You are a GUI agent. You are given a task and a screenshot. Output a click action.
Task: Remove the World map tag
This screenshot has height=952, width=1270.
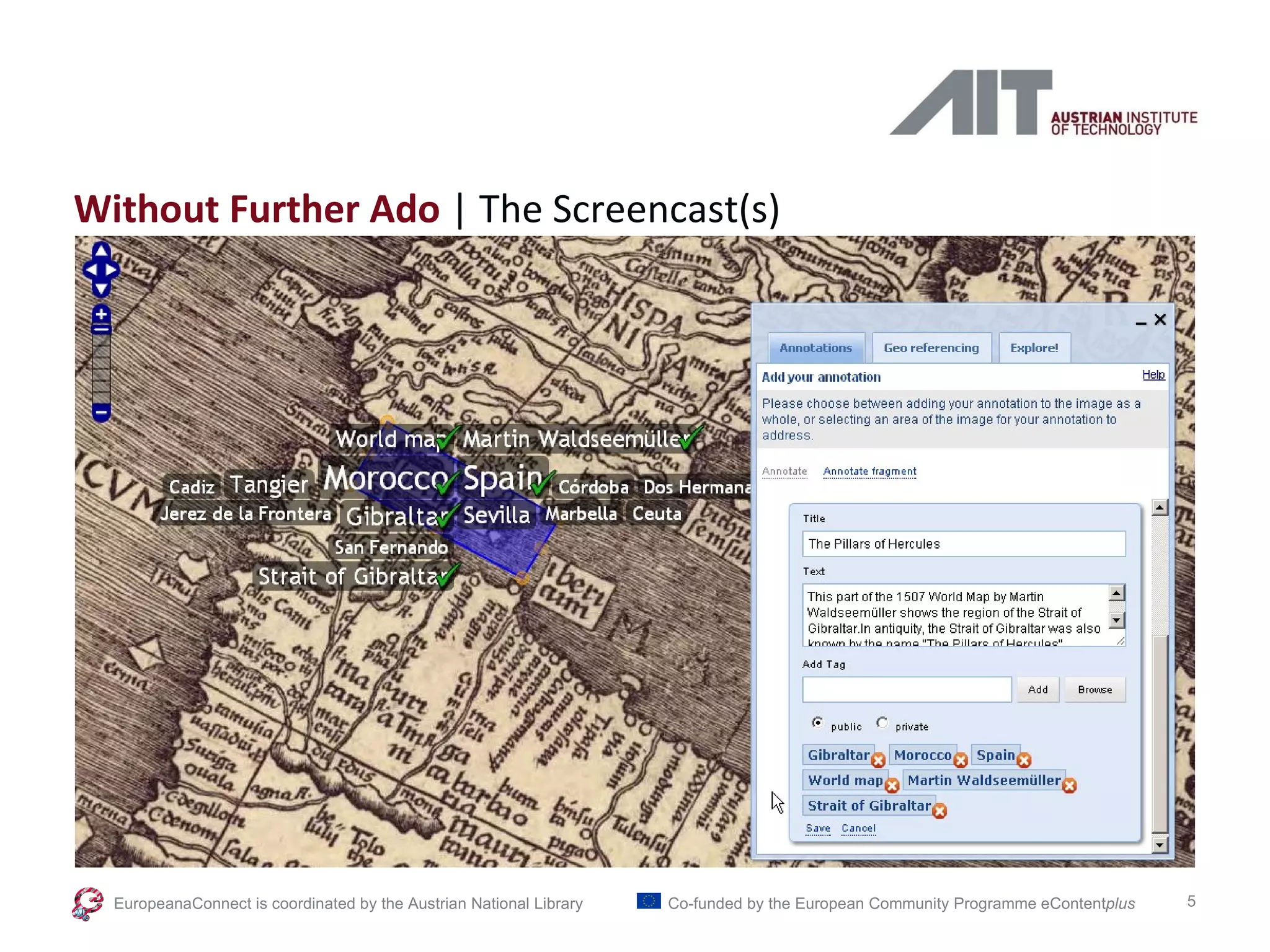(892, 785)
